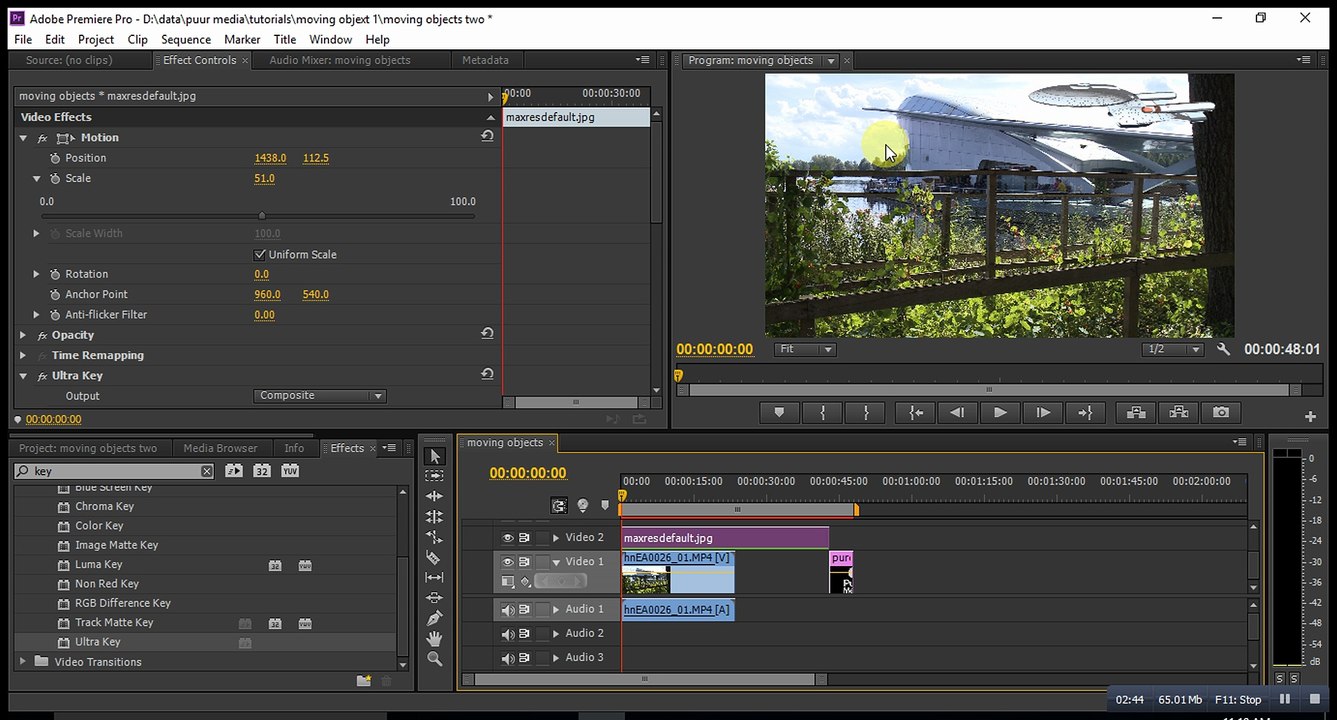Open the button editor plus icon
Image resolution: width=1337 pixels, height=720 pixels.
click(x=1310, y=416)
